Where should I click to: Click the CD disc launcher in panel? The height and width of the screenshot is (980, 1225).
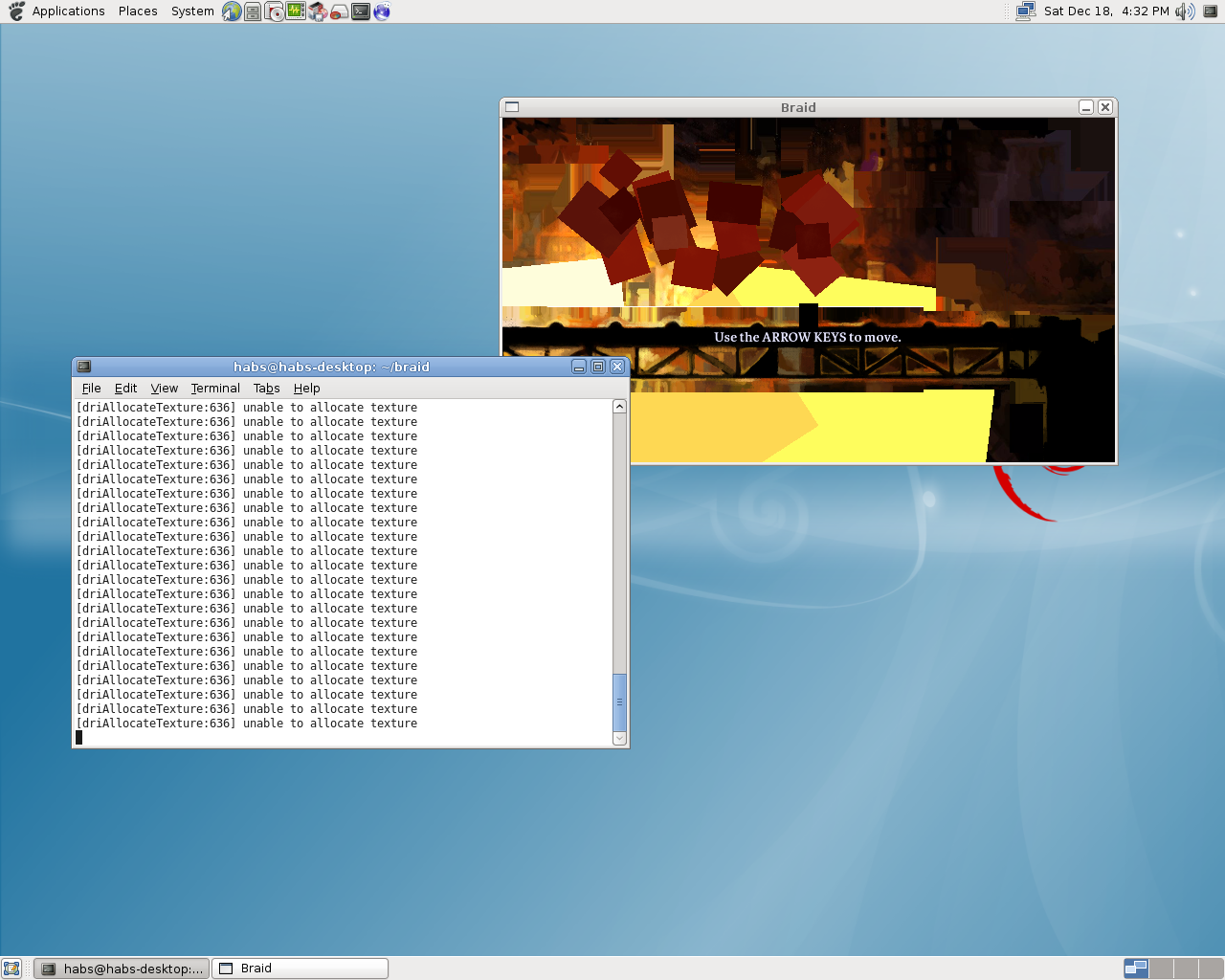pyautogui.click(x=275, y=11)
